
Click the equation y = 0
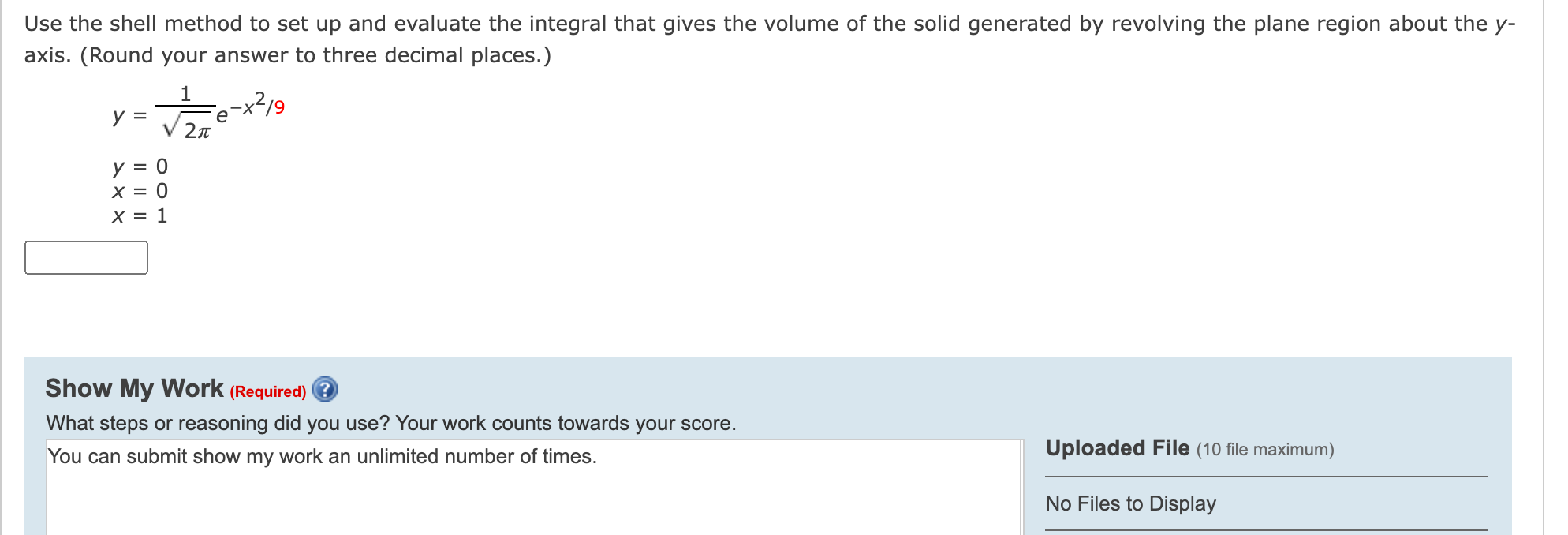coord(140,166)
